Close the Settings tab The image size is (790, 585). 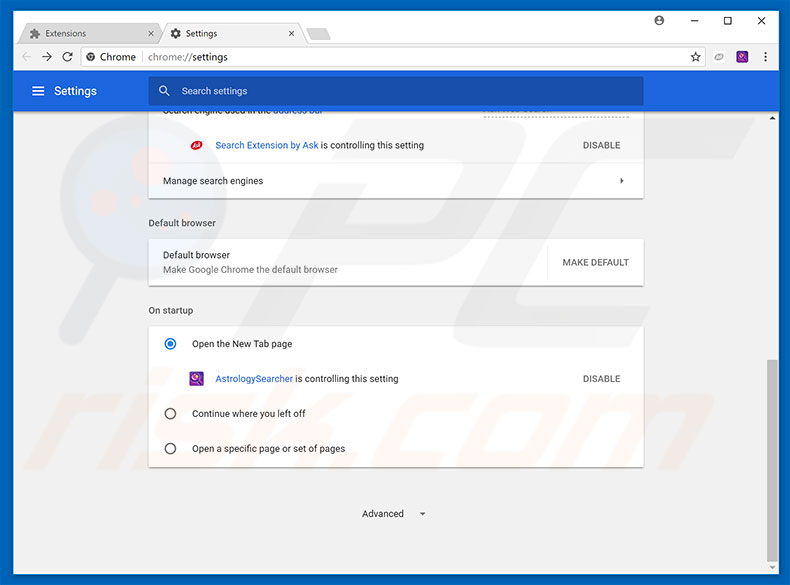click(291, 33)
